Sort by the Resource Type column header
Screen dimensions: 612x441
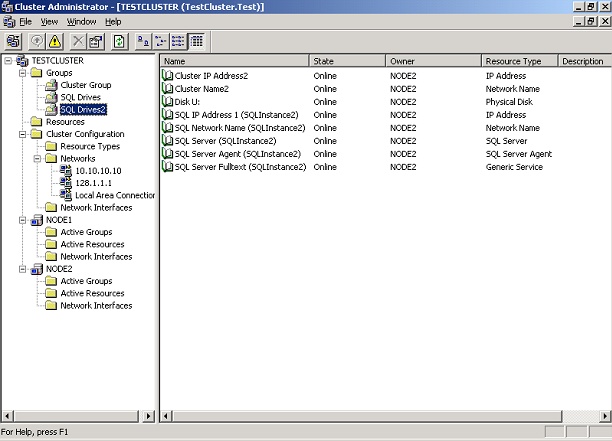519,61
